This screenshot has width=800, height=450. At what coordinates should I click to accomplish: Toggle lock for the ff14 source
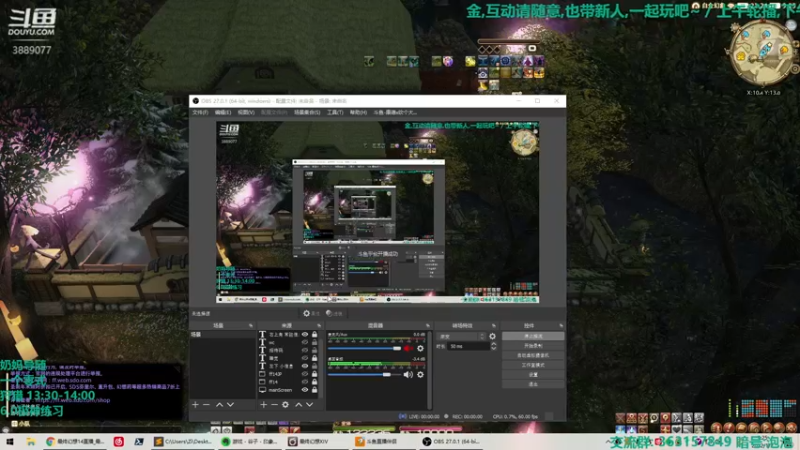coord(314,382)
